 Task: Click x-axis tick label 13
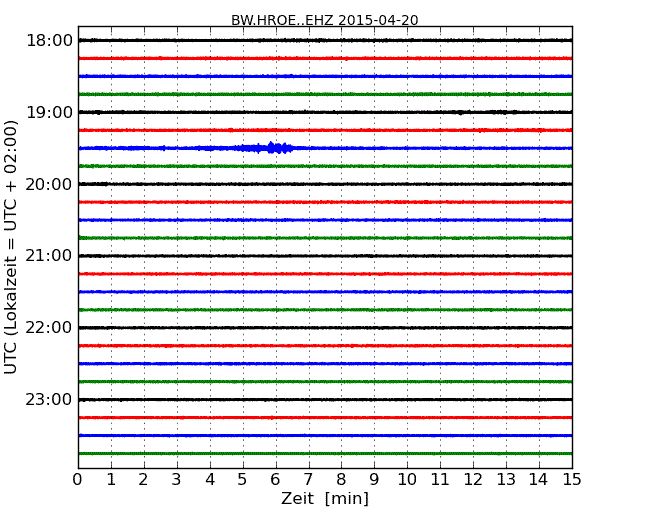click(x=506, y=480)
